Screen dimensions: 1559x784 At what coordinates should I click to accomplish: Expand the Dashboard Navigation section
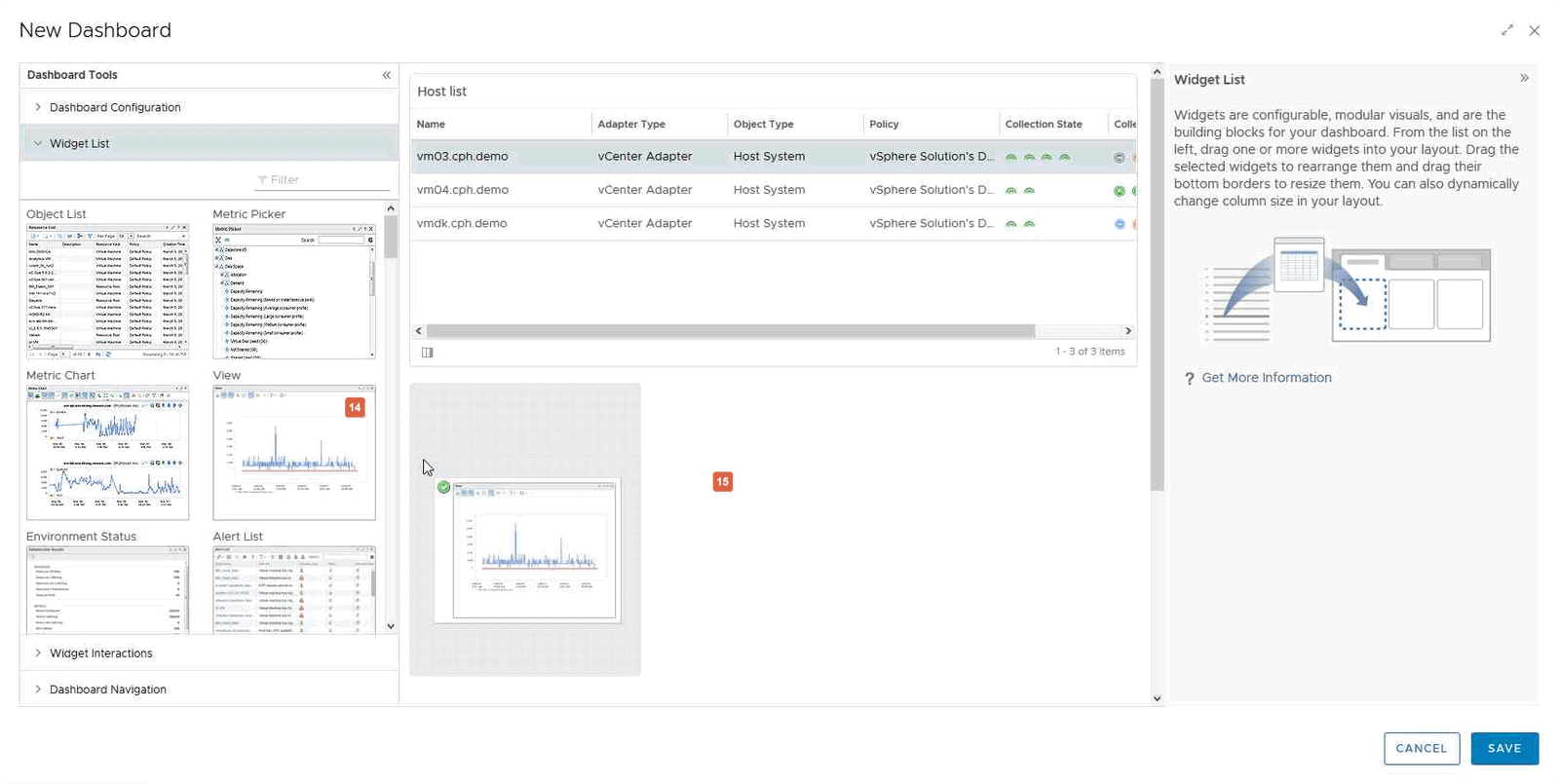(107, 690)
